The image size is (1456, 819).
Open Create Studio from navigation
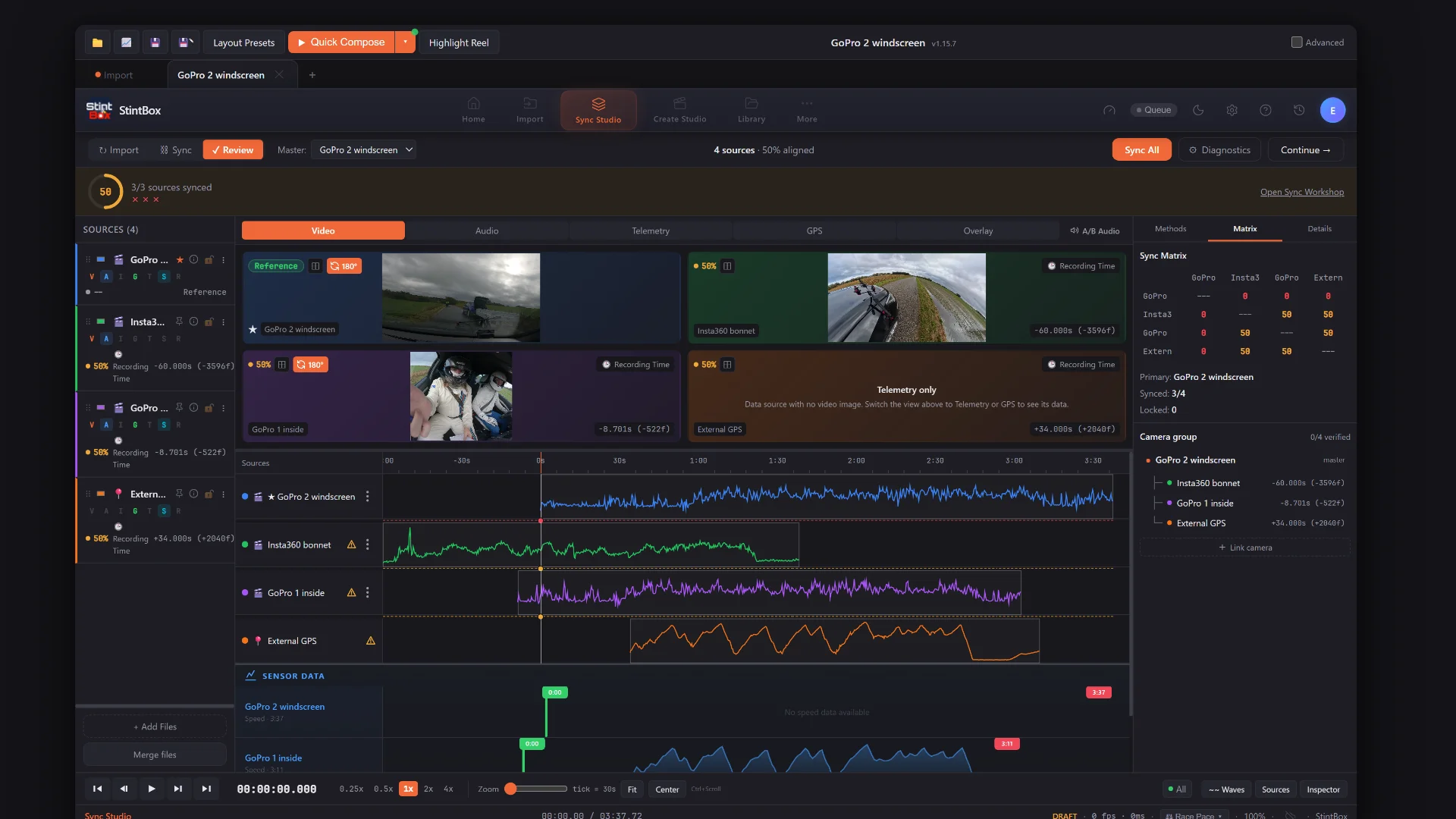click(679, 110)
